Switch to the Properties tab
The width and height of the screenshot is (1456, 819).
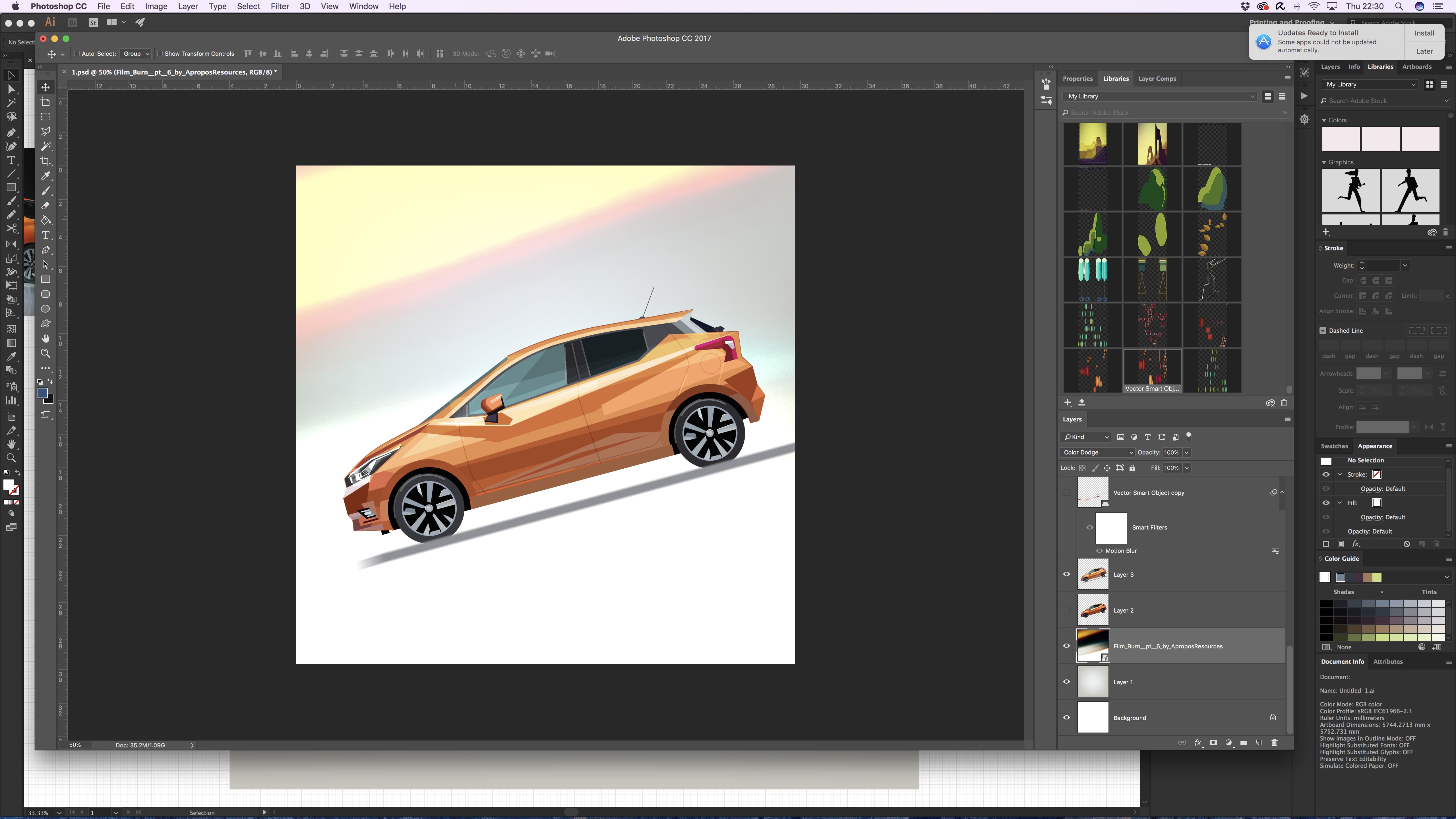(1077, 78)
